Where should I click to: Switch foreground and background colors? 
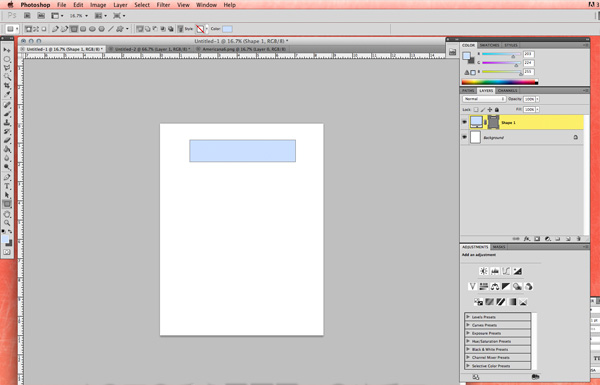click(x=10, y=232)
